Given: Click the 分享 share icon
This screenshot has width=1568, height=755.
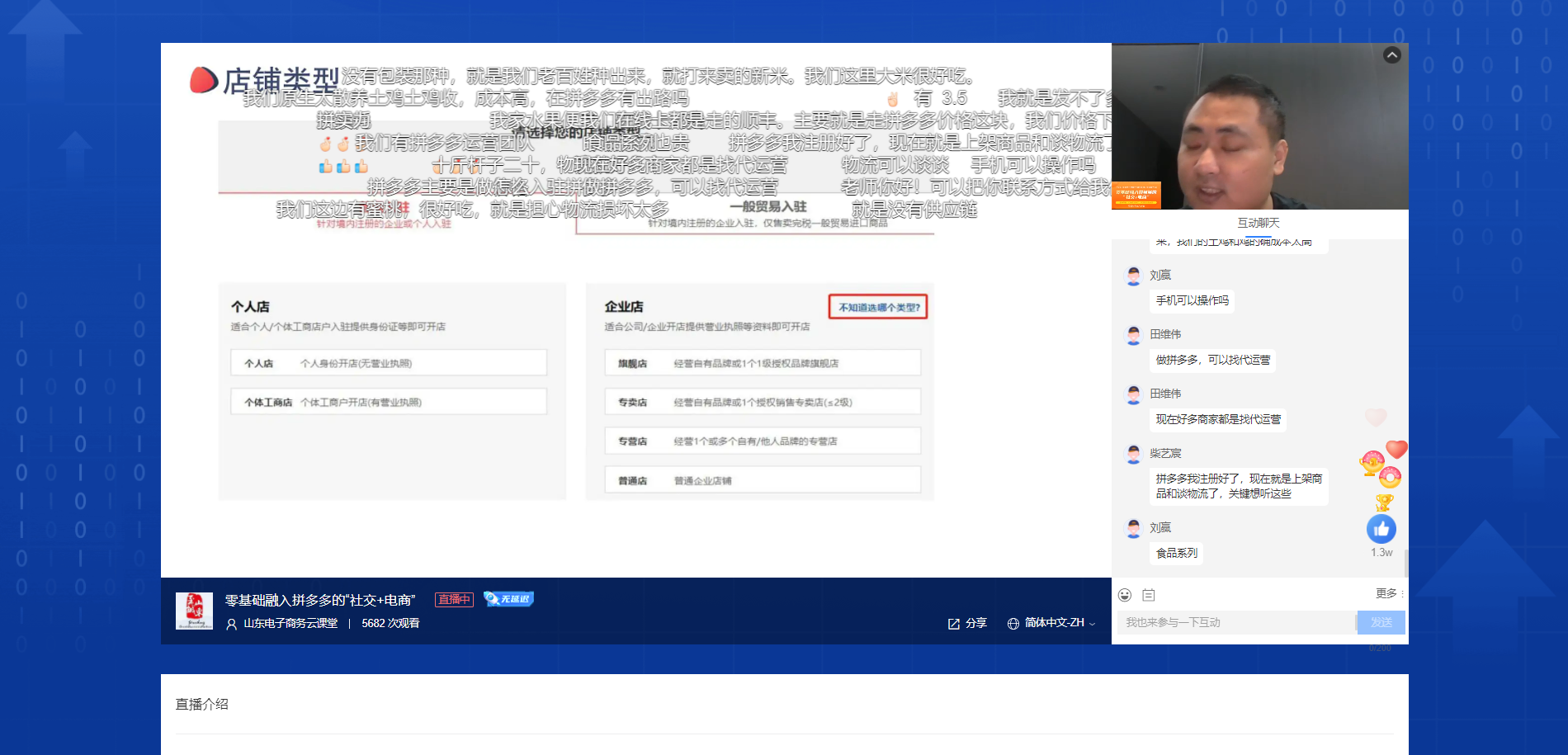Looking at the screenshot, I should click(954, 624).
